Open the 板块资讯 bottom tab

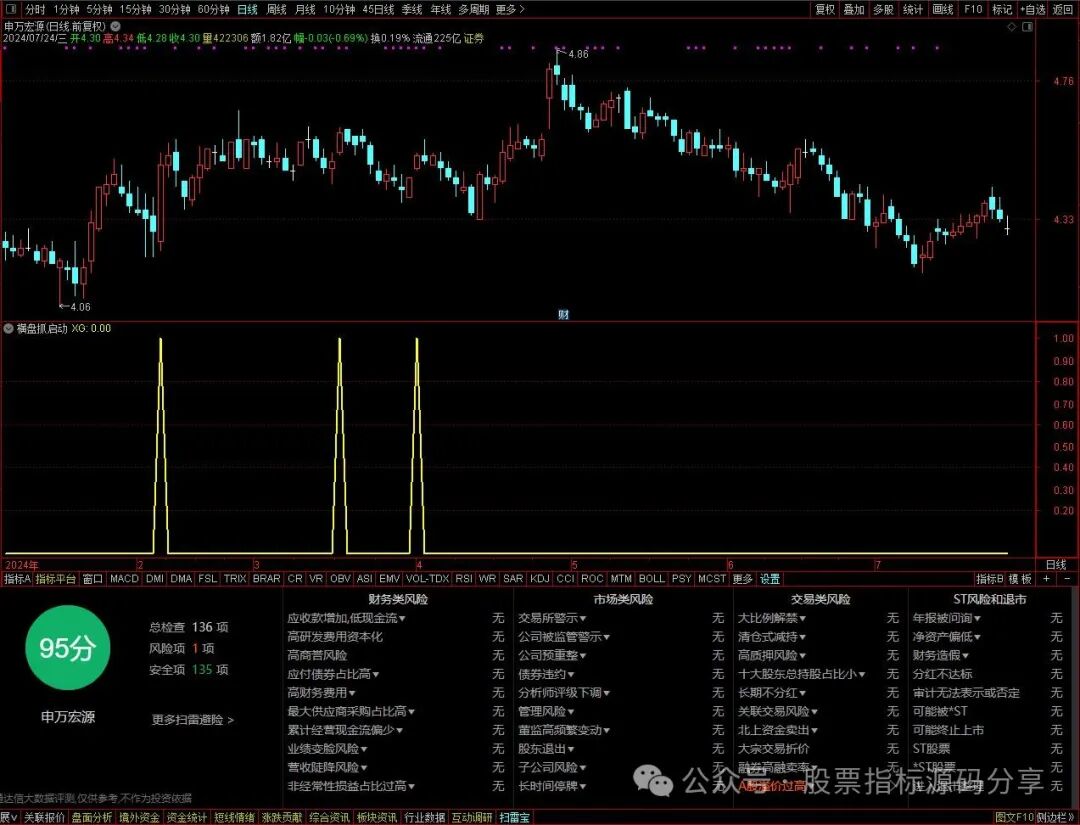[377, 817]
